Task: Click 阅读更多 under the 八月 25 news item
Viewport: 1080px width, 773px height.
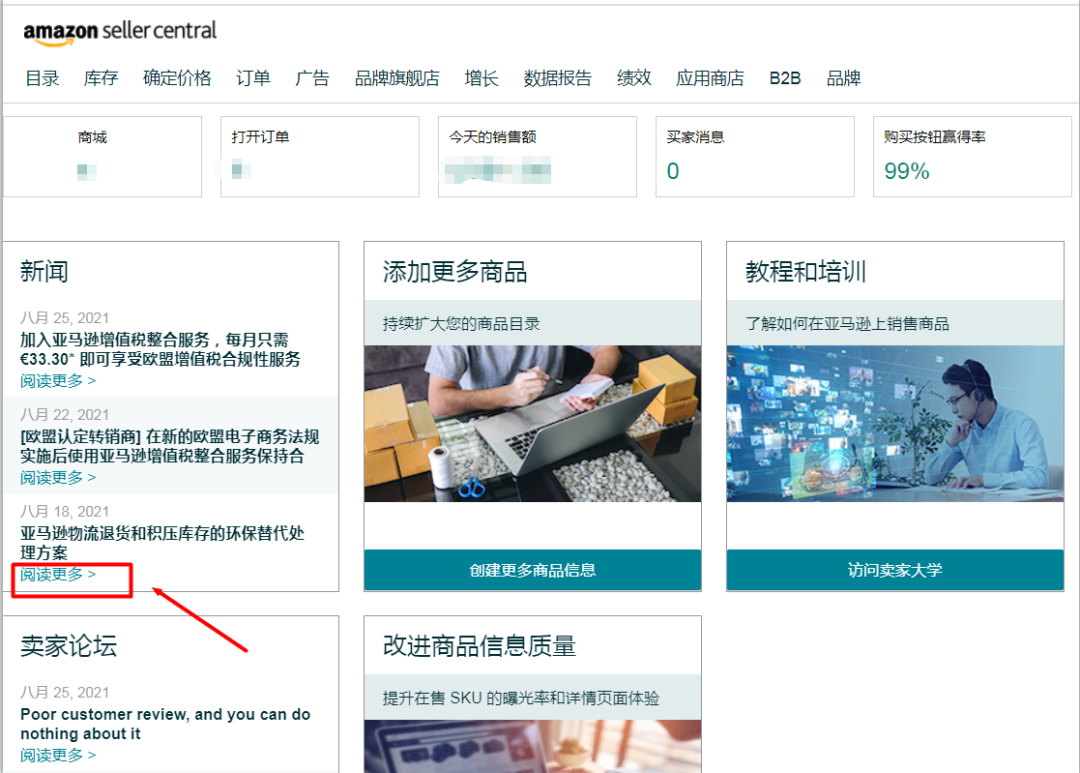Action: click(x=58, y=381)
